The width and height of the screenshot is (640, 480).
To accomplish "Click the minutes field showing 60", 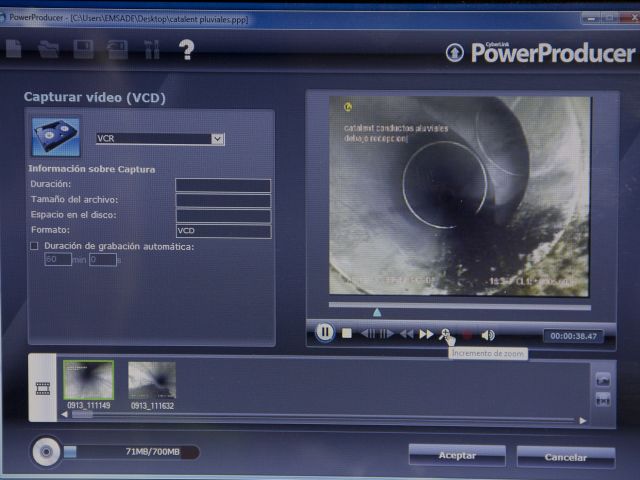I will click(58, 259).
